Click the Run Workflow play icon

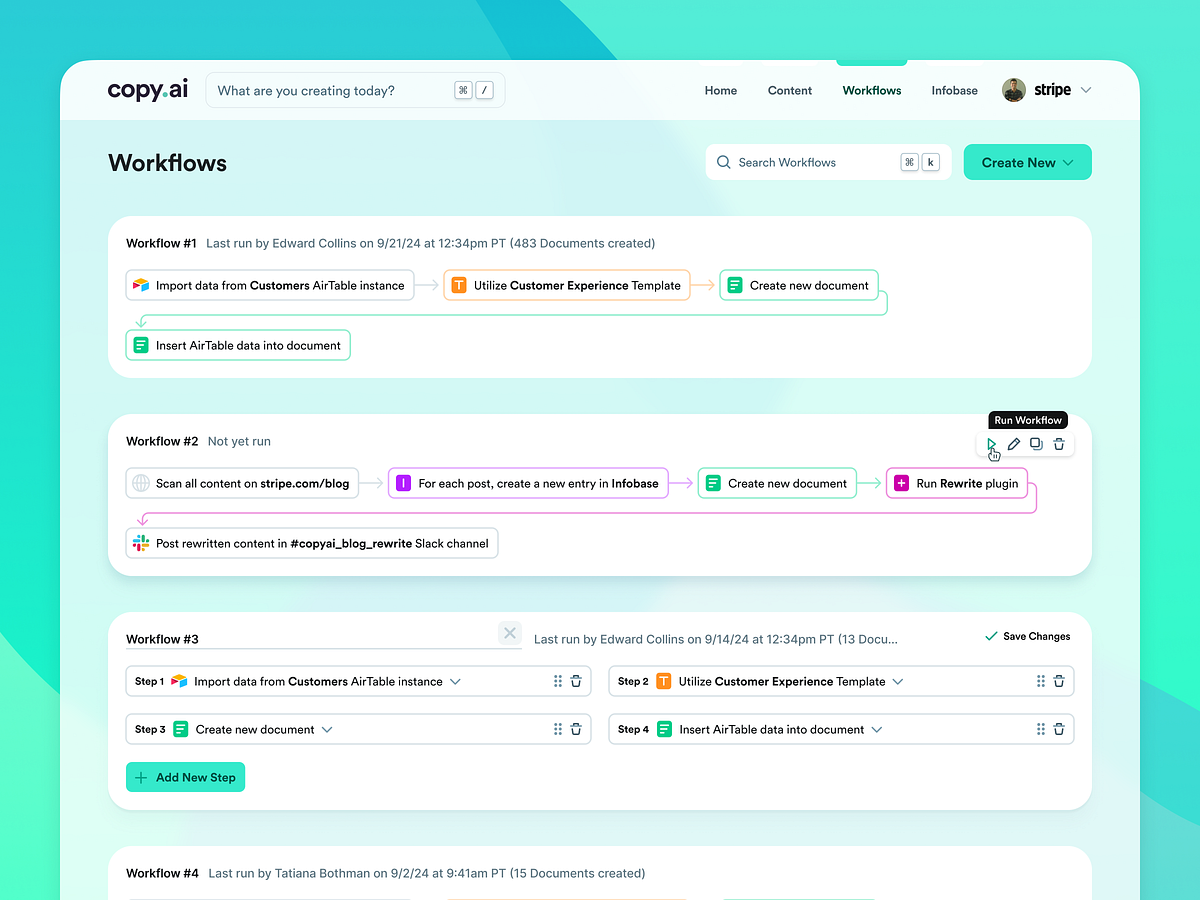pyautogui.click(x=991, y=444)
